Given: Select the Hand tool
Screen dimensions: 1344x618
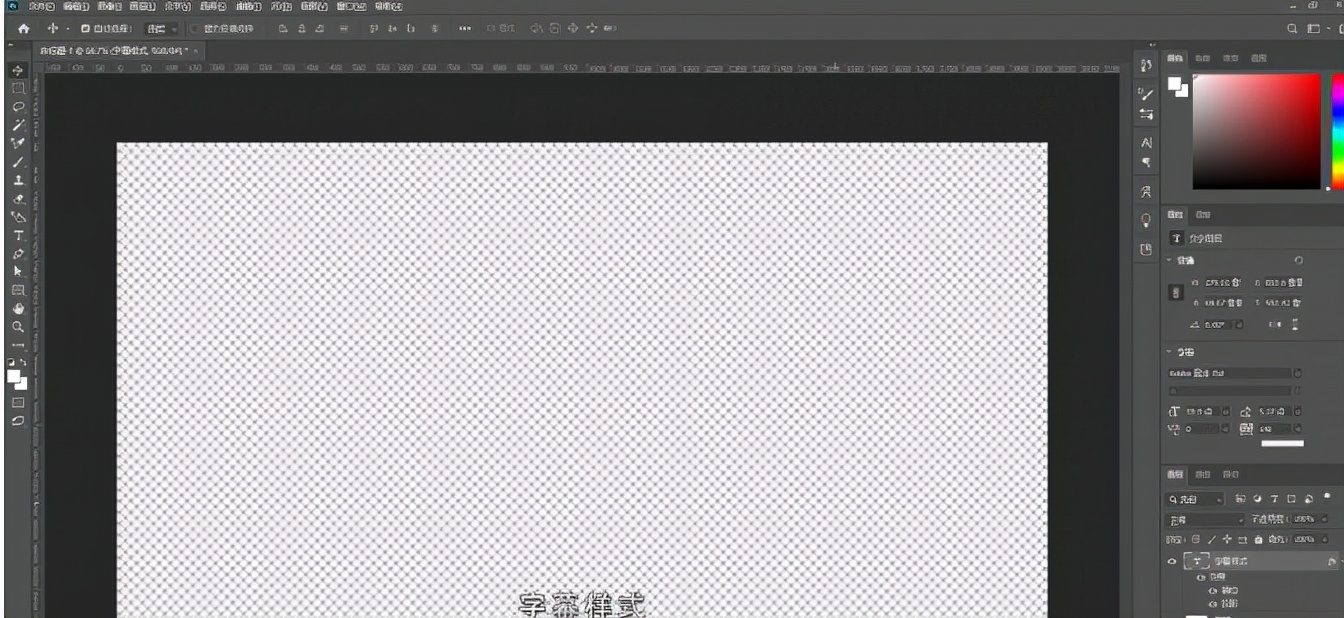Looking at the screenshot, I should (18, 308).
